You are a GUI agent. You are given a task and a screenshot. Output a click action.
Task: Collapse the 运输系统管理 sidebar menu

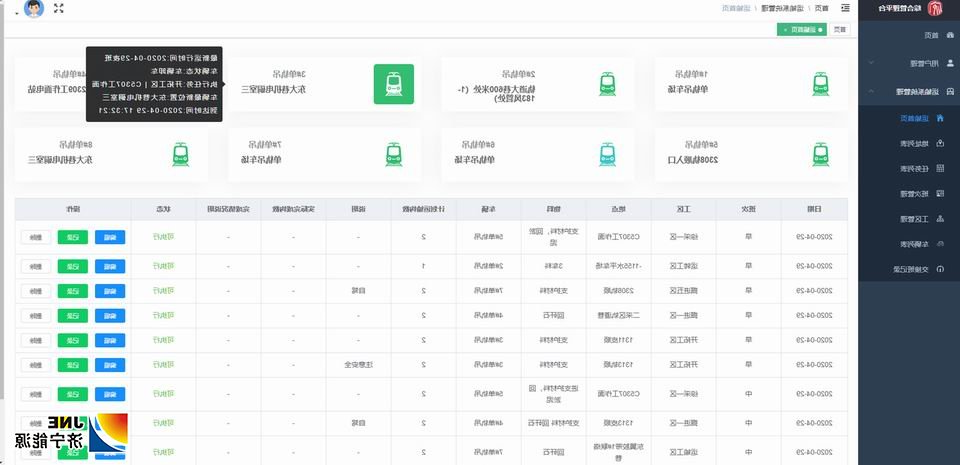[x=910, y=91]
